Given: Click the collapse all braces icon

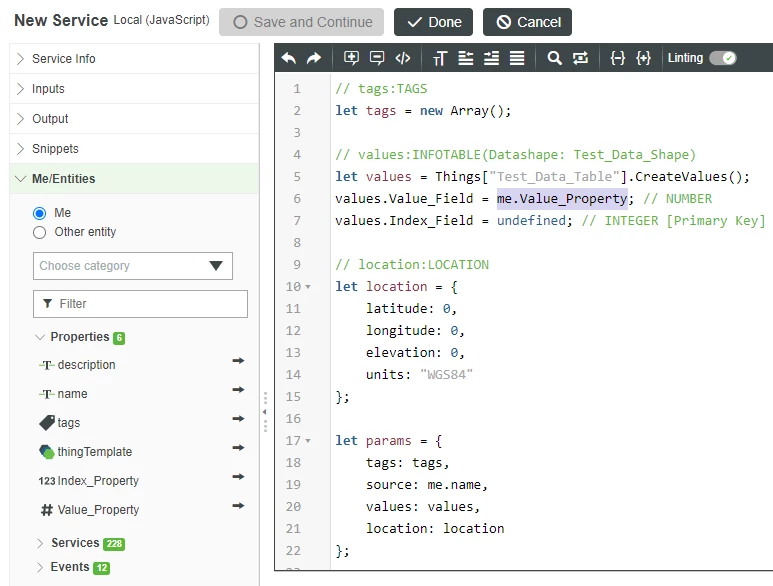Looking at the screenshot, I should point(617,58).
